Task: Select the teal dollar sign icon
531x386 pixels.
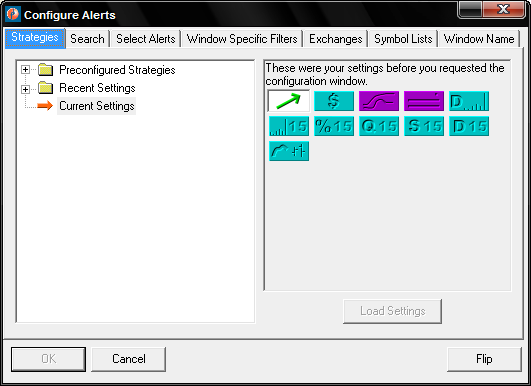Action: 334,101
